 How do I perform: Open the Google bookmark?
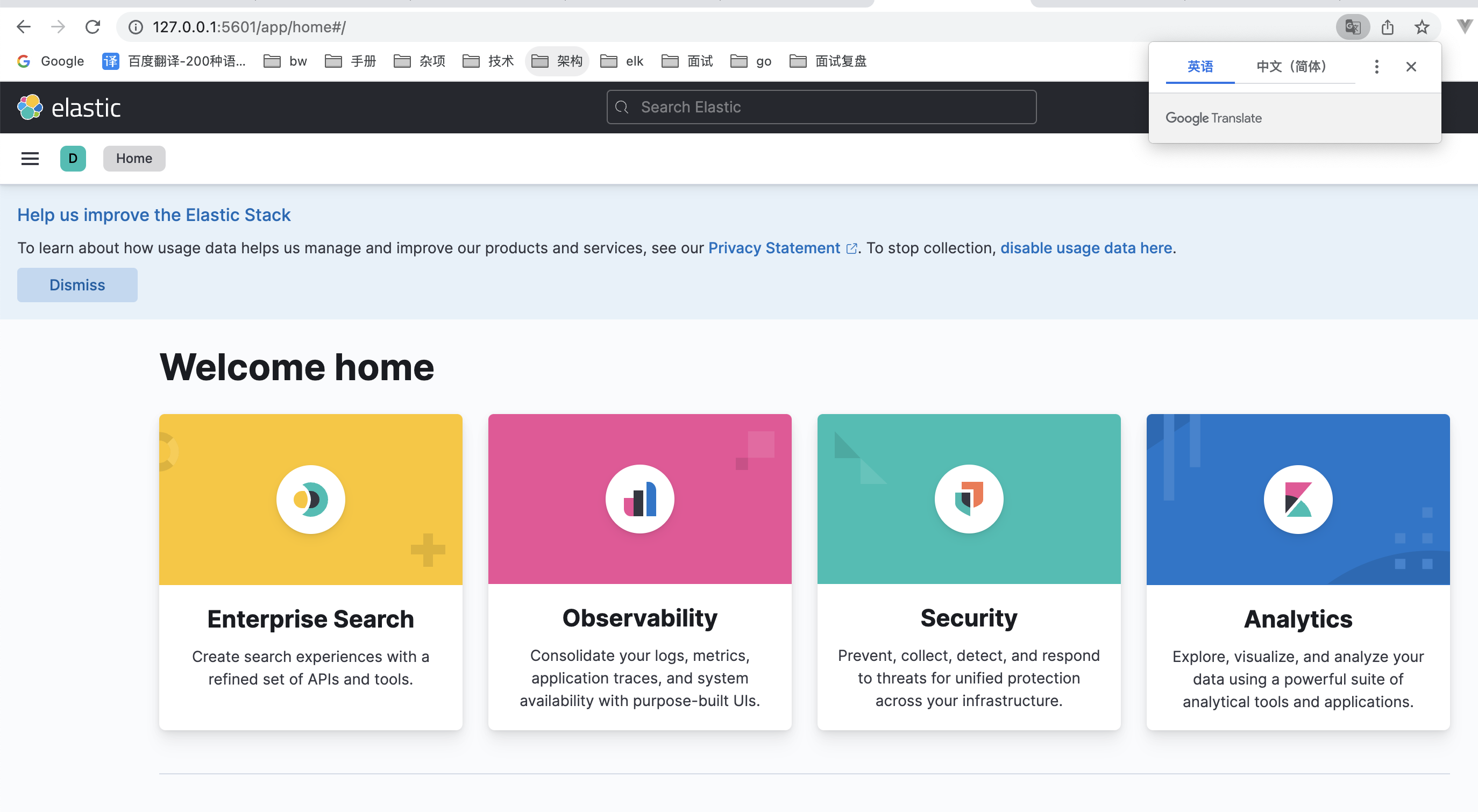(x=51, y=61)
